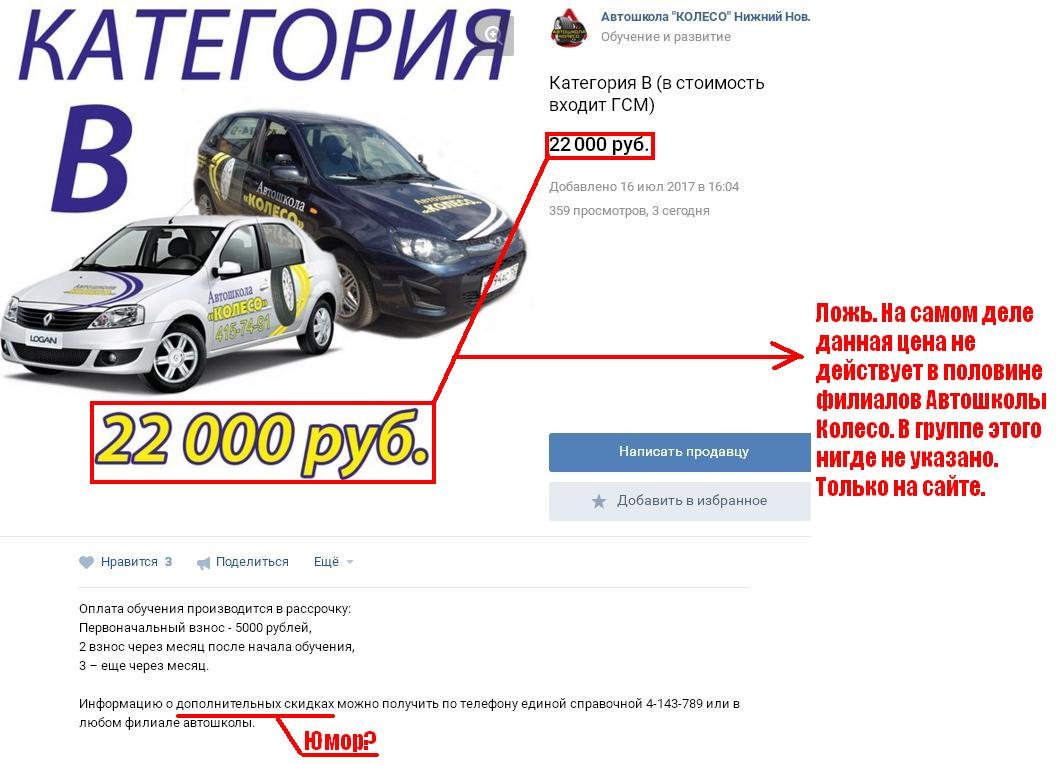Expand the Ещё dropdown menu
Viewport: 1058px width, 764px height.
333,562
